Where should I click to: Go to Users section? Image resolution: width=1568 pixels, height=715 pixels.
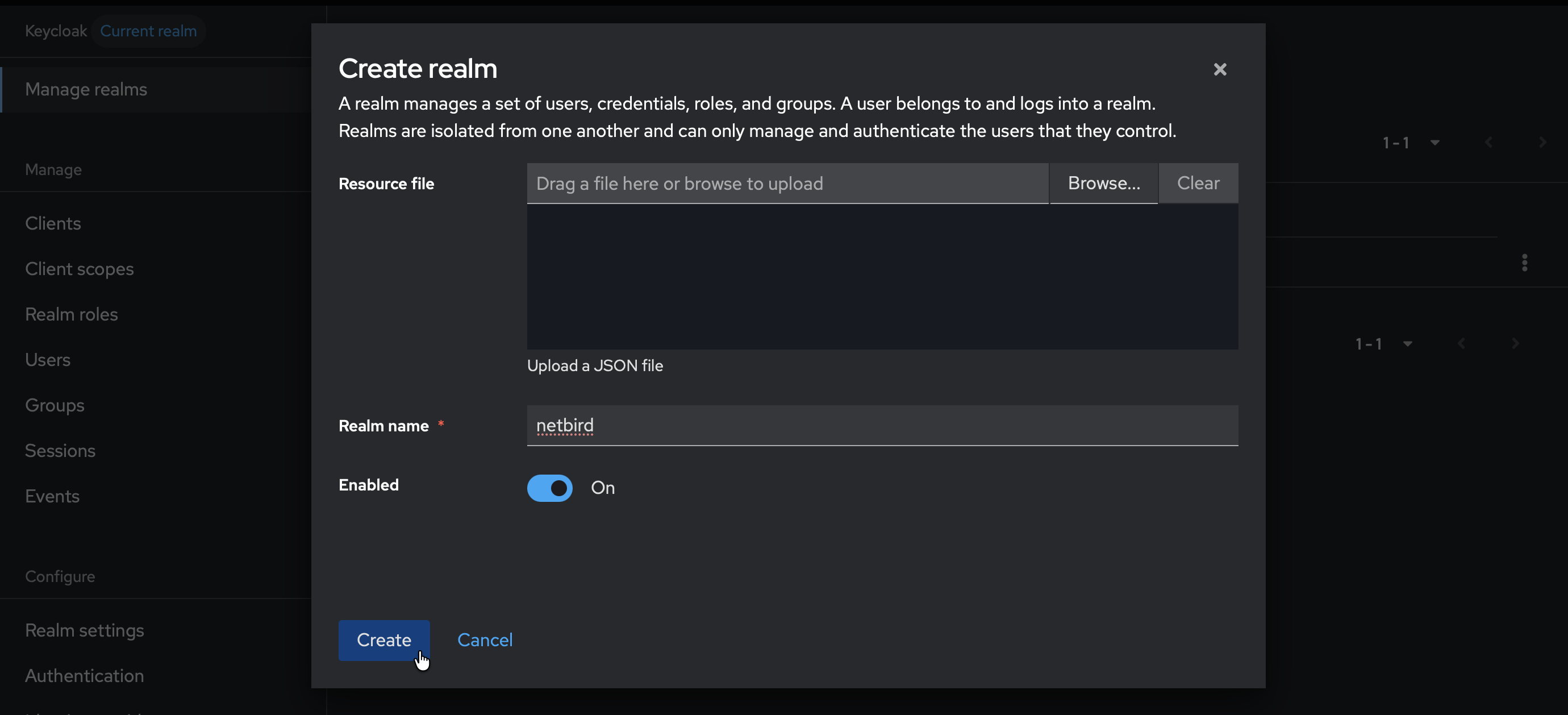coord(48,360)
